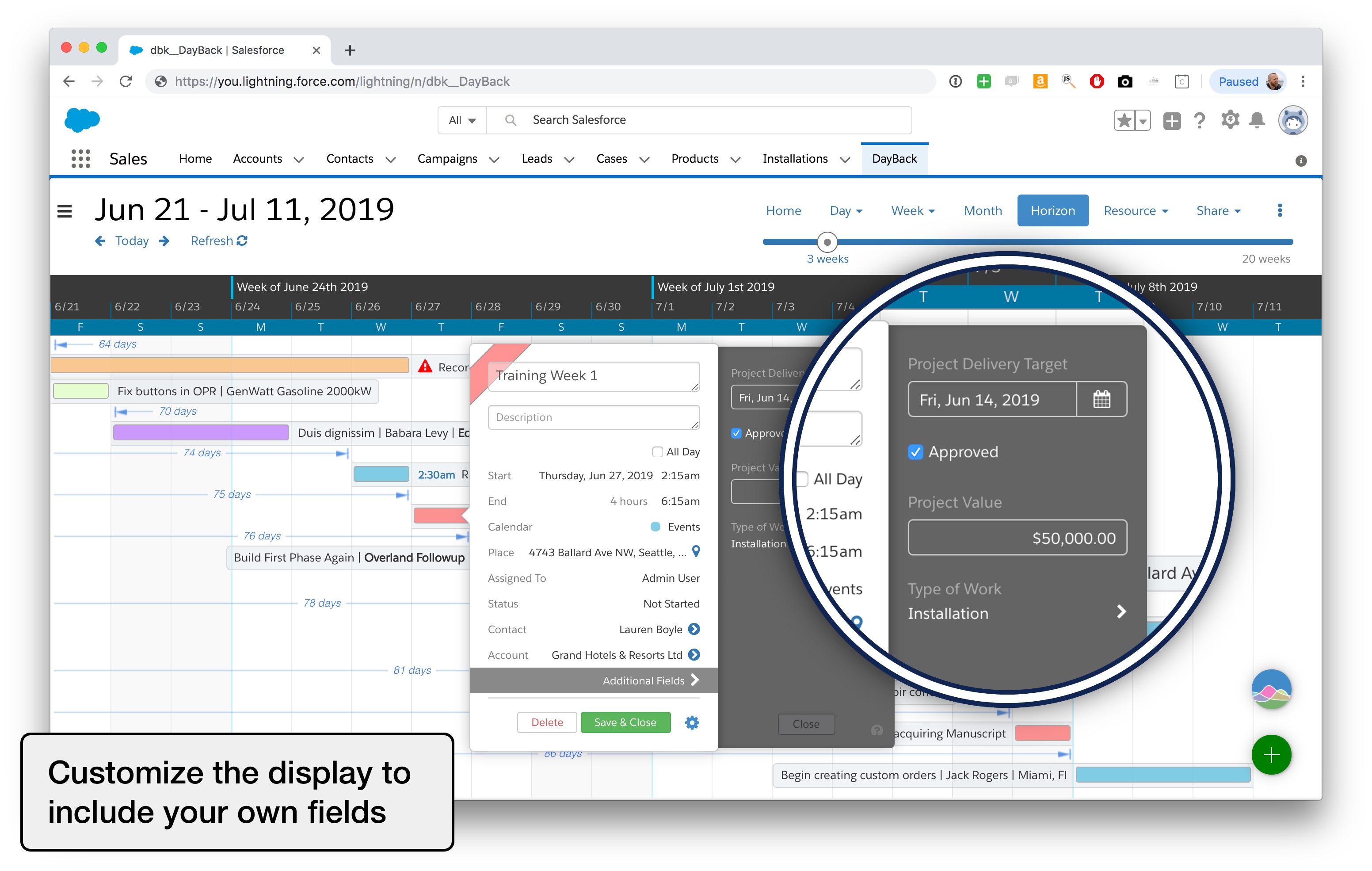The height and width of the screenshot is (871, 1372).
Task: Expand Type of Work Installation chevron
Action: tap(1121, 611)
